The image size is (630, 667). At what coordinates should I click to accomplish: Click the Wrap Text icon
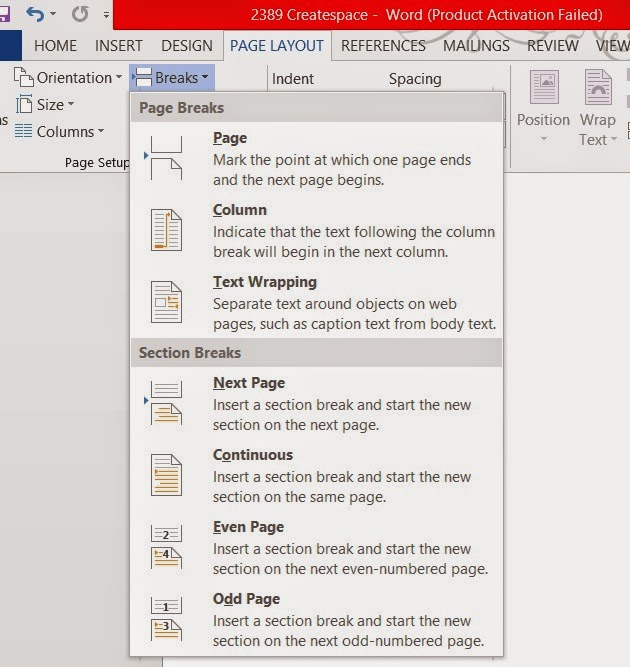[598, 87]
